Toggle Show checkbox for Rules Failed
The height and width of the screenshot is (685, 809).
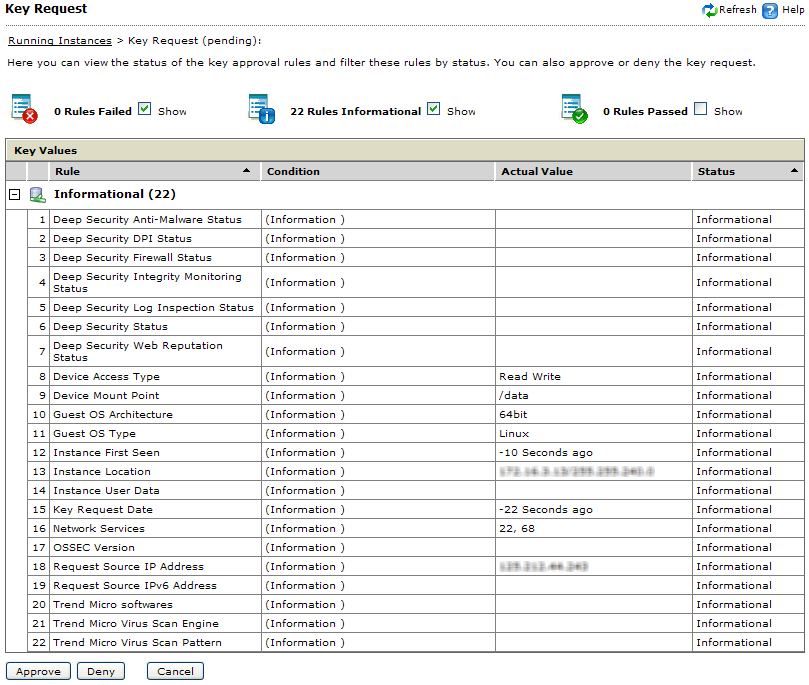[145, 109]
